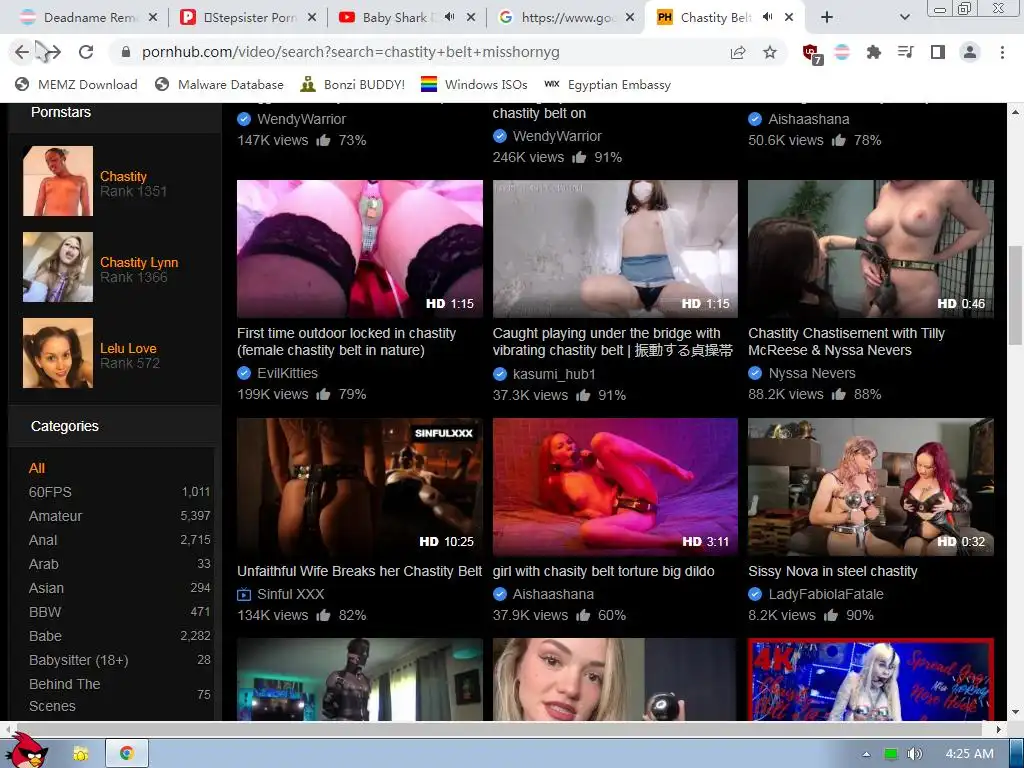The height and width of the screenshot is (768, 1024).
Task: Open the file explorer taskbar icon
Action: pos(81,754)
